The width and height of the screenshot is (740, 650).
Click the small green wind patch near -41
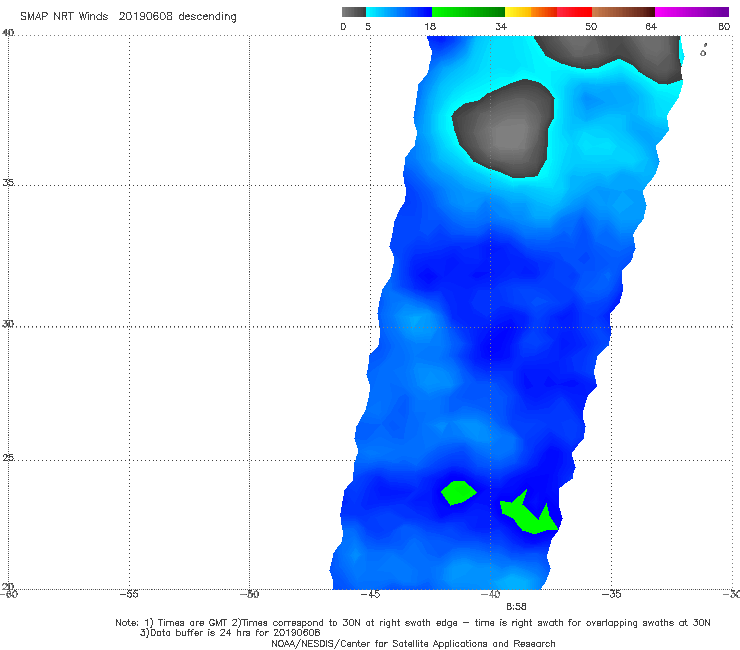pos(458,492)
